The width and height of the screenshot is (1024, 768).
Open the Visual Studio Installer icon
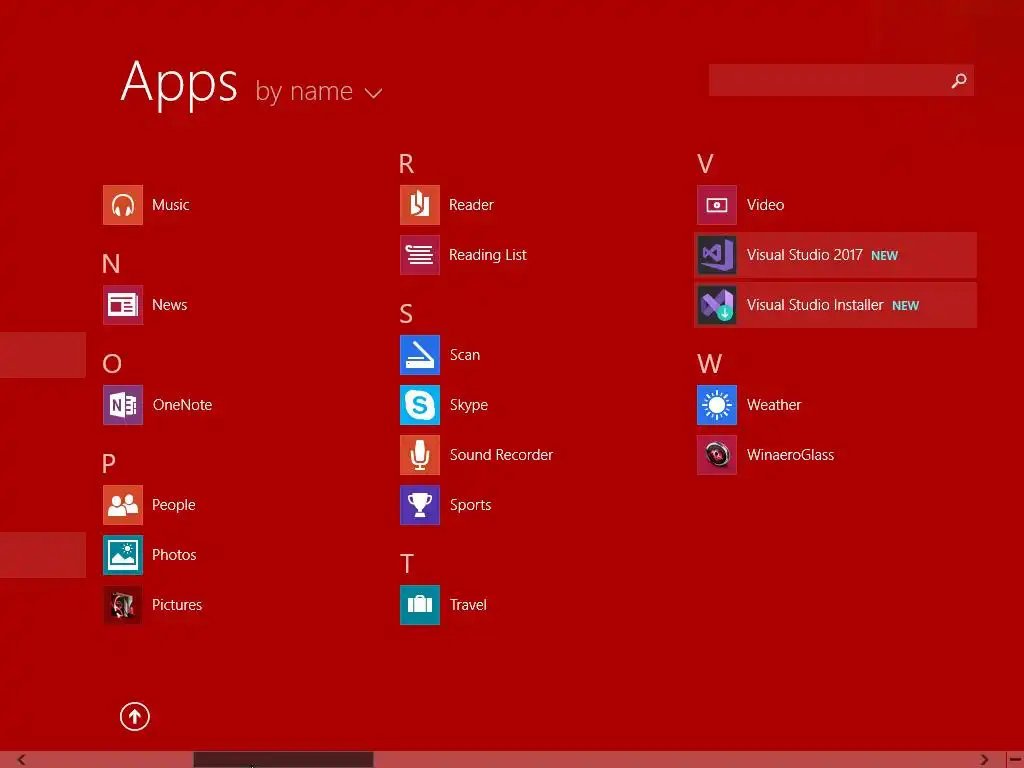tap(717, 305)
